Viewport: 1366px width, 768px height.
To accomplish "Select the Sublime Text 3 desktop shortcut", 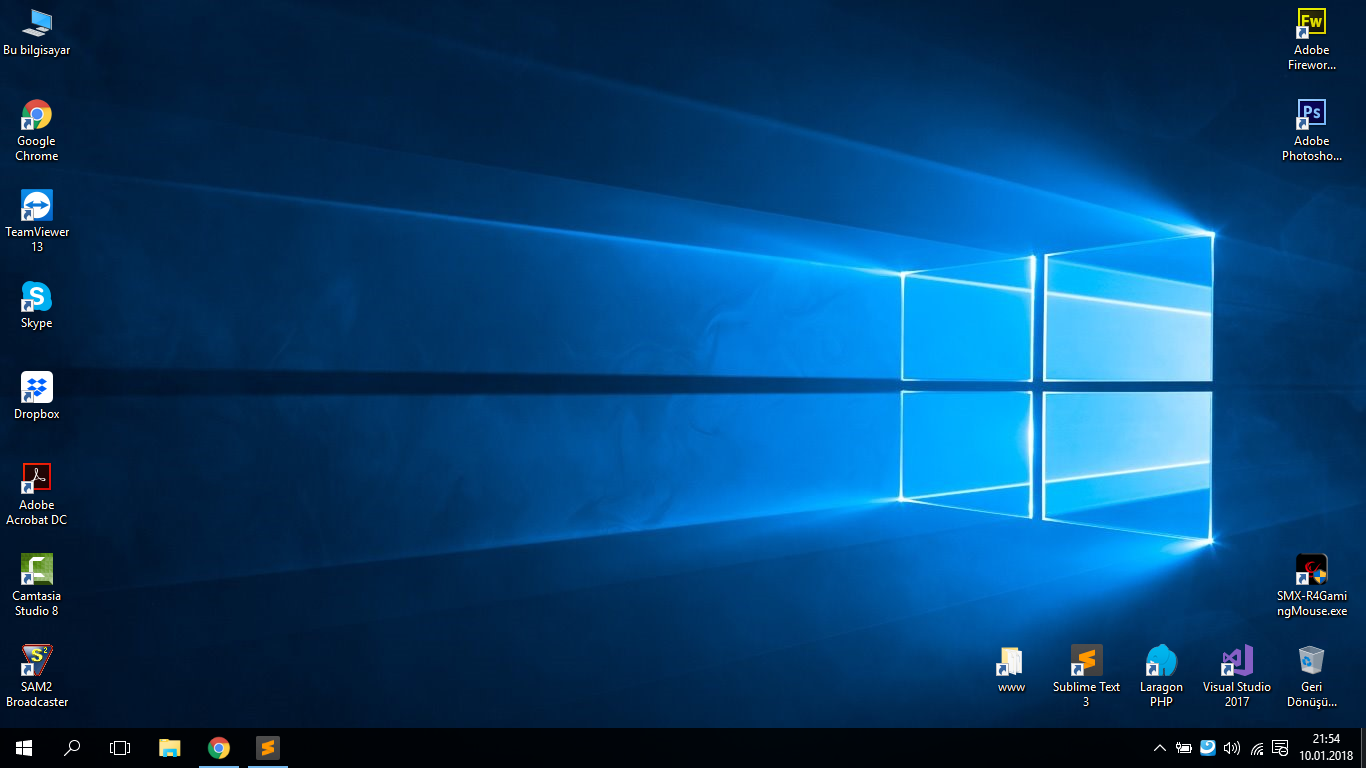I will (x=1086, y=676).
